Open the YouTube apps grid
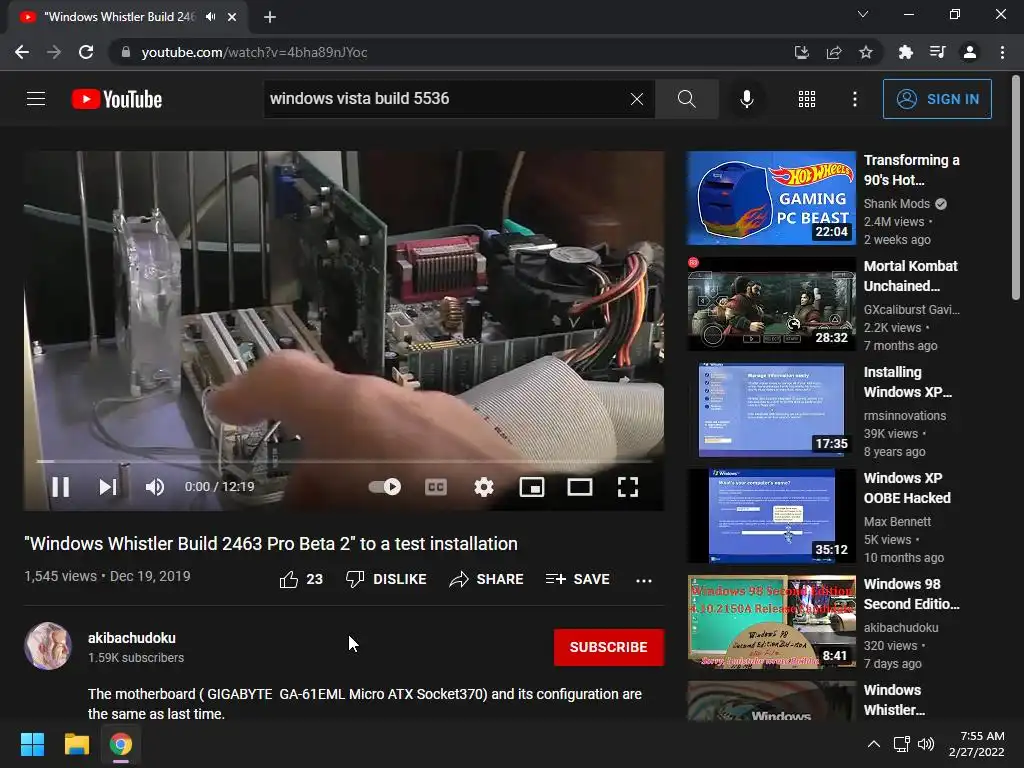The height and width of the screenshot is (768, 1024). tap(807, 99)
